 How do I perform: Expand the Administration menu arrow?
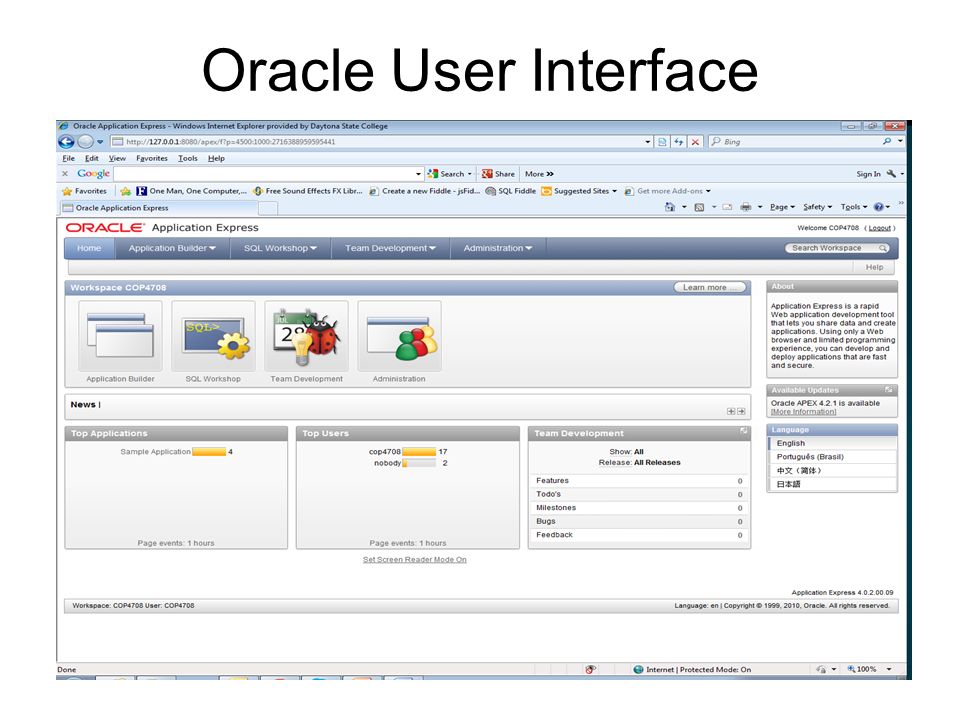[x=528, y=248]
